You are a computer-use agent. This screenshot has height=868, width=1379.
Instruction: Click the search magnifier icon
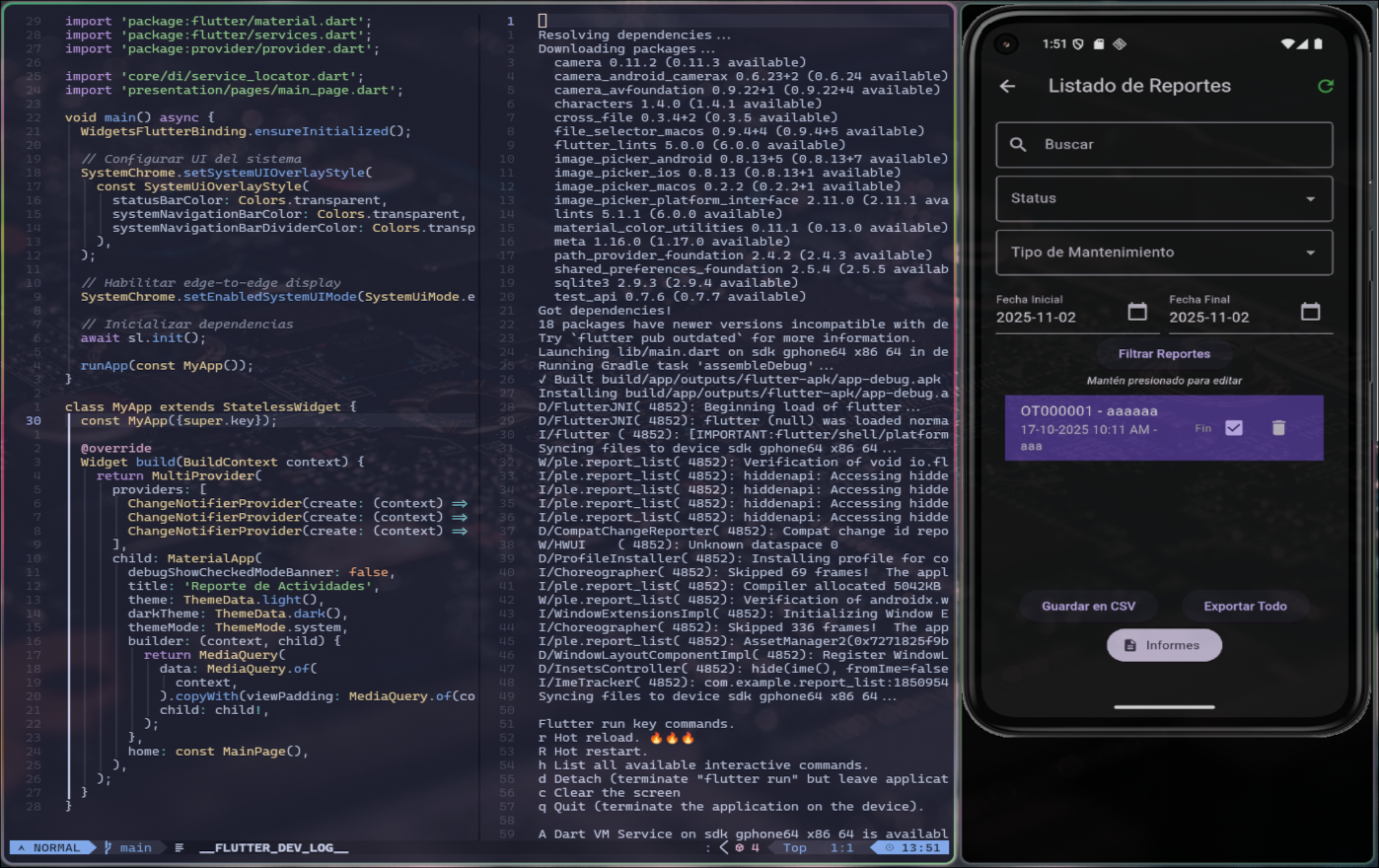click(x=1018, y=144)
